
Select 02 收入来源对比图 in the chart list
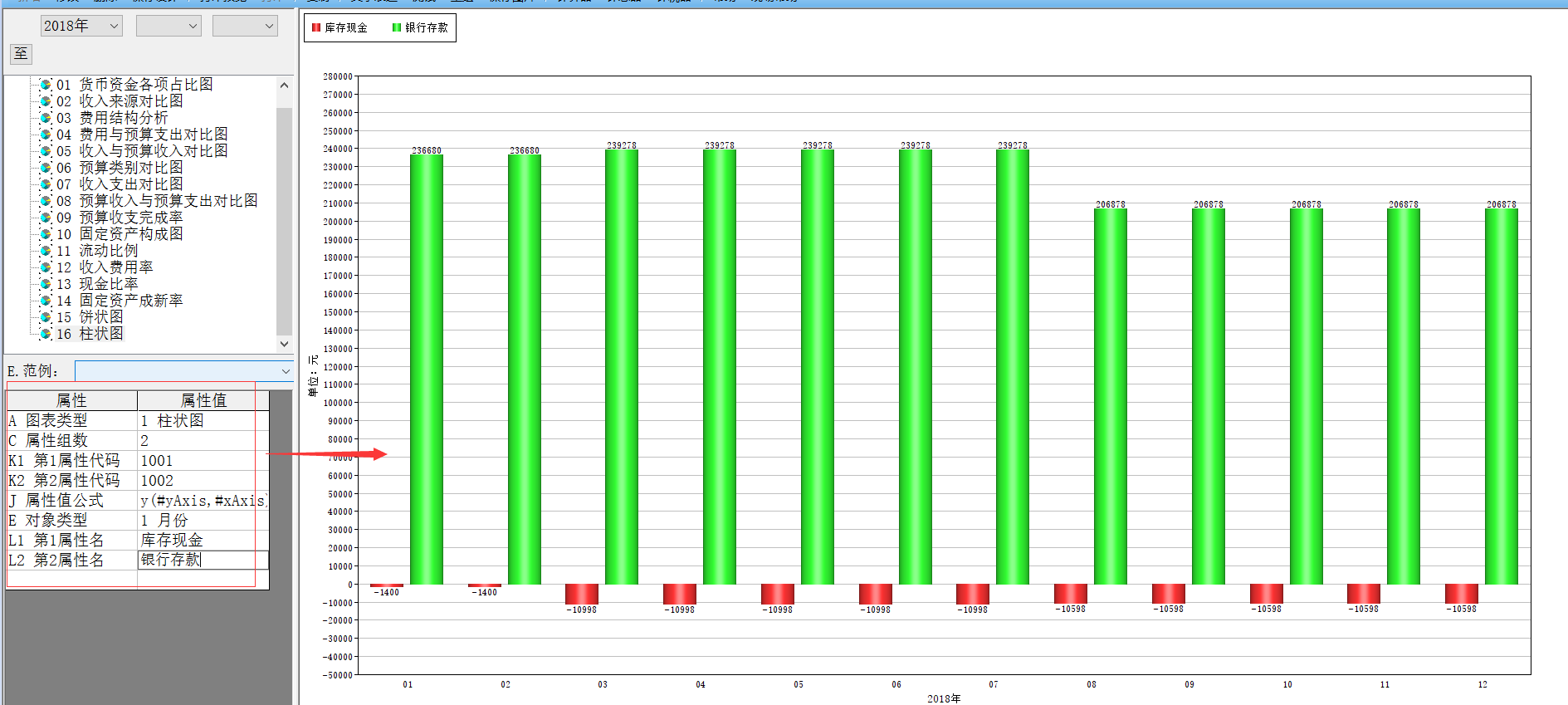click(x=130, y=101)
